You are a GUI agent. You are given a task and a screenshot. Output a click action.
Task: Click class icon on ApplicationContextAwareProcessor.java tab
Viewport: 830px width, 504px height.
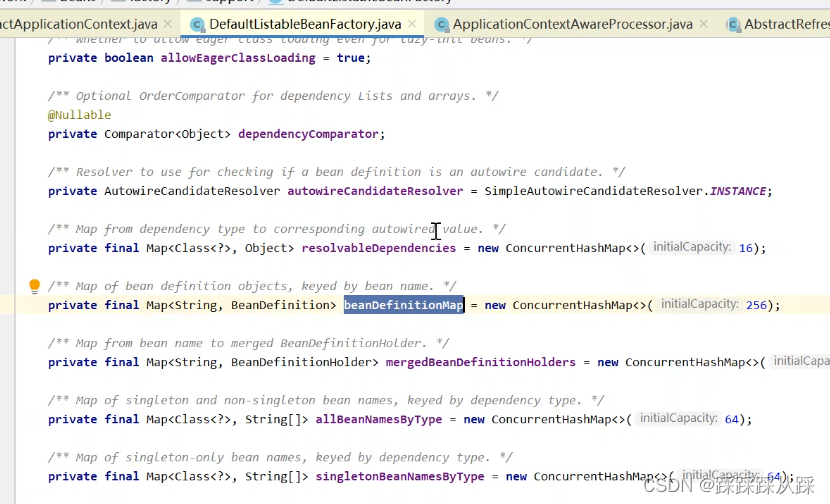pos(441,24)
